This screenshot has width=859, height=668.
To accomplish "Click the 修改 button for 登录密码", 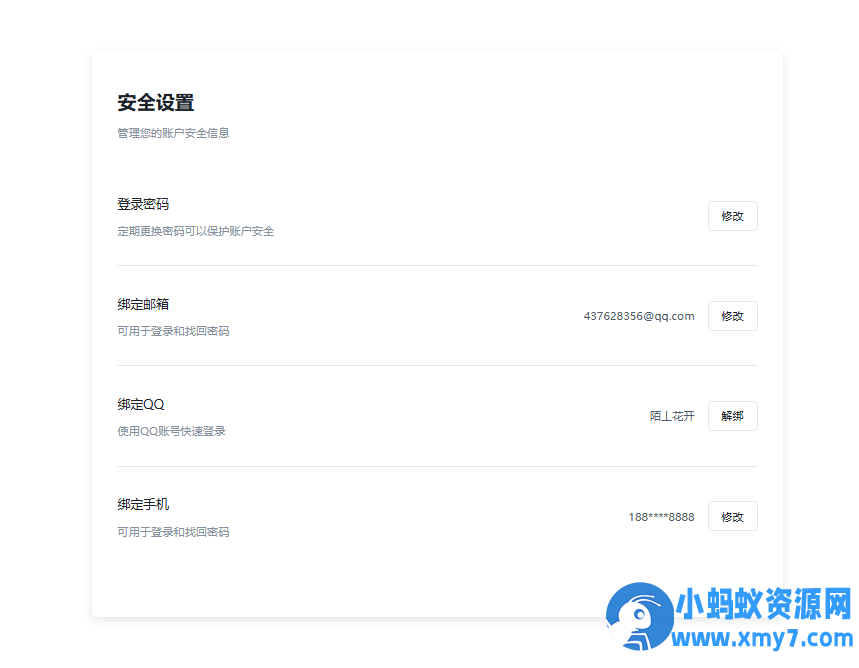I will (732, 216).
